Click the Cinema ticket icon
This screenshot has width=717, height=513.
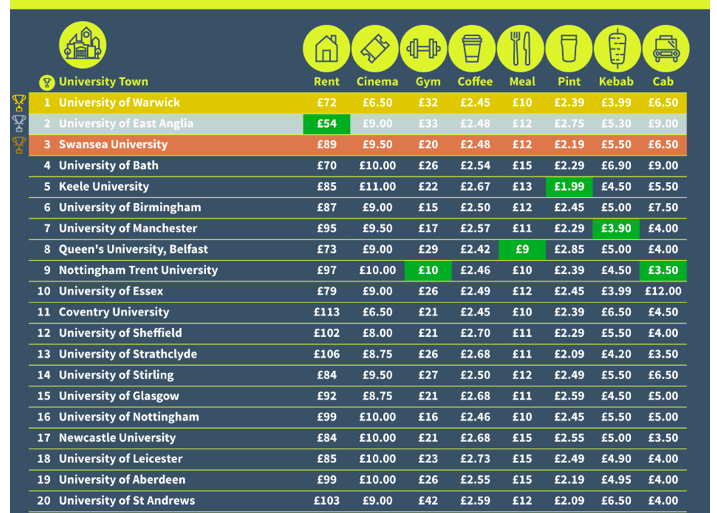coord(376,48)
